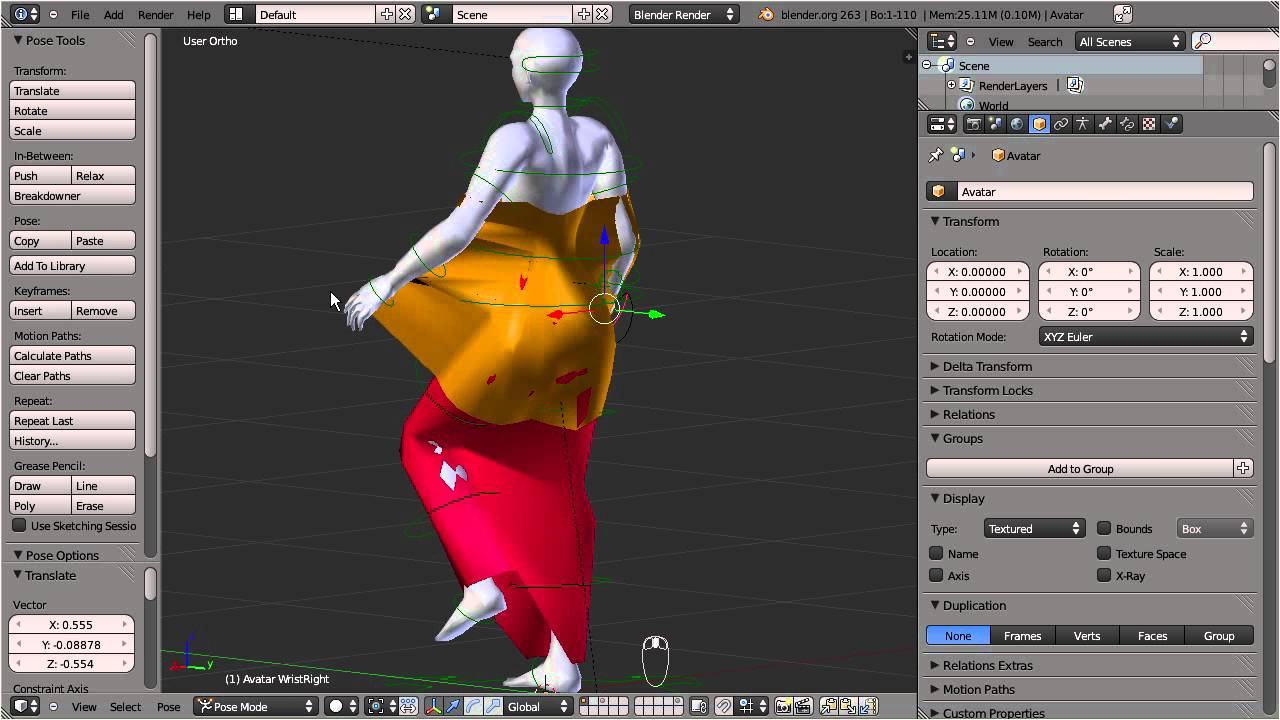Enable the Name display checkbox
The height and width of the screenshot is (720, 1280).
pyautogui.click(x=936, y=553)
